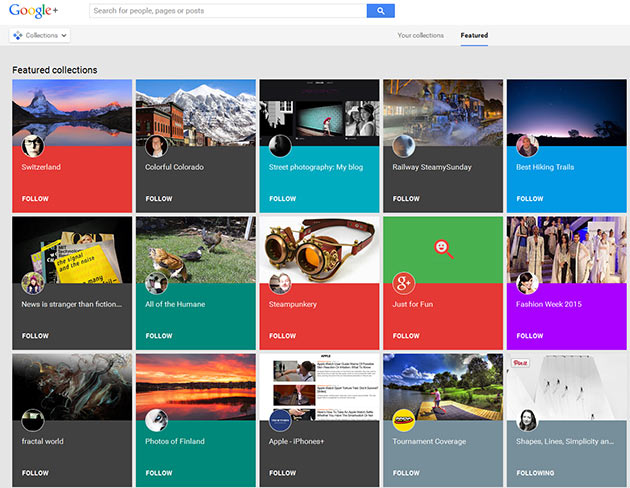The width and height of the screenshot is (630, 488).
Task: Select the Featured tab
Action: click(x=474, y=36)
